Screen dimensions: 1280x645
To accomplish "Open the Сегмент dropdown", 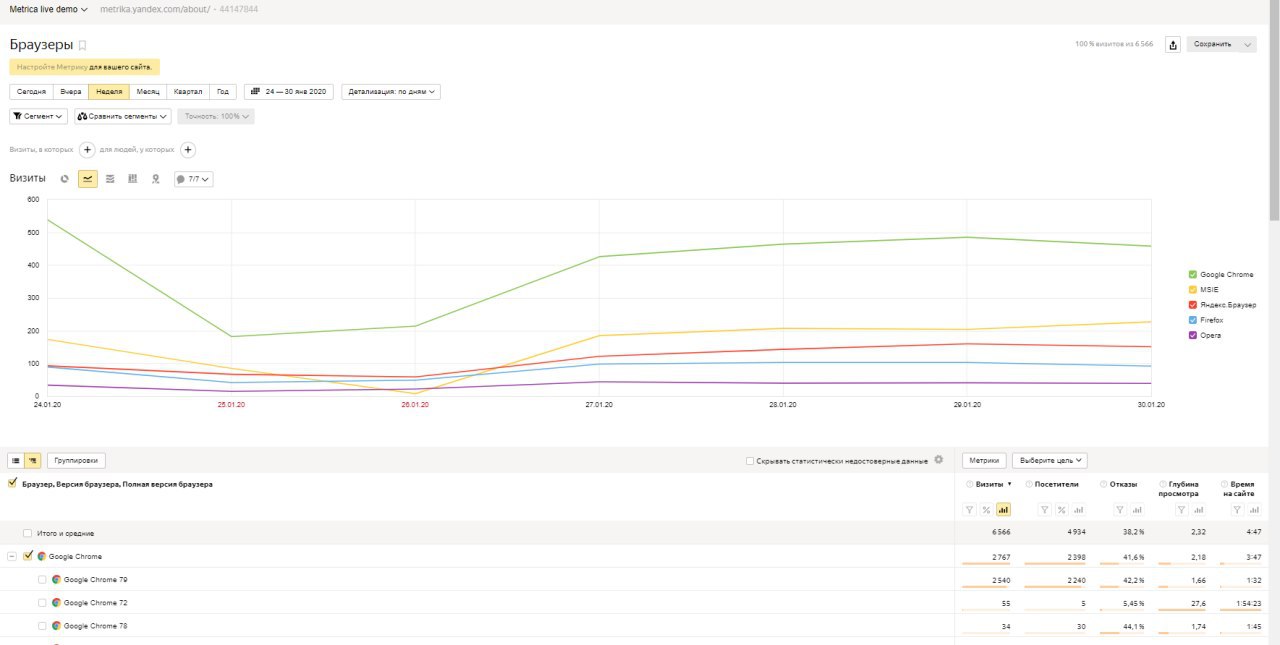I will pos(38,116).
